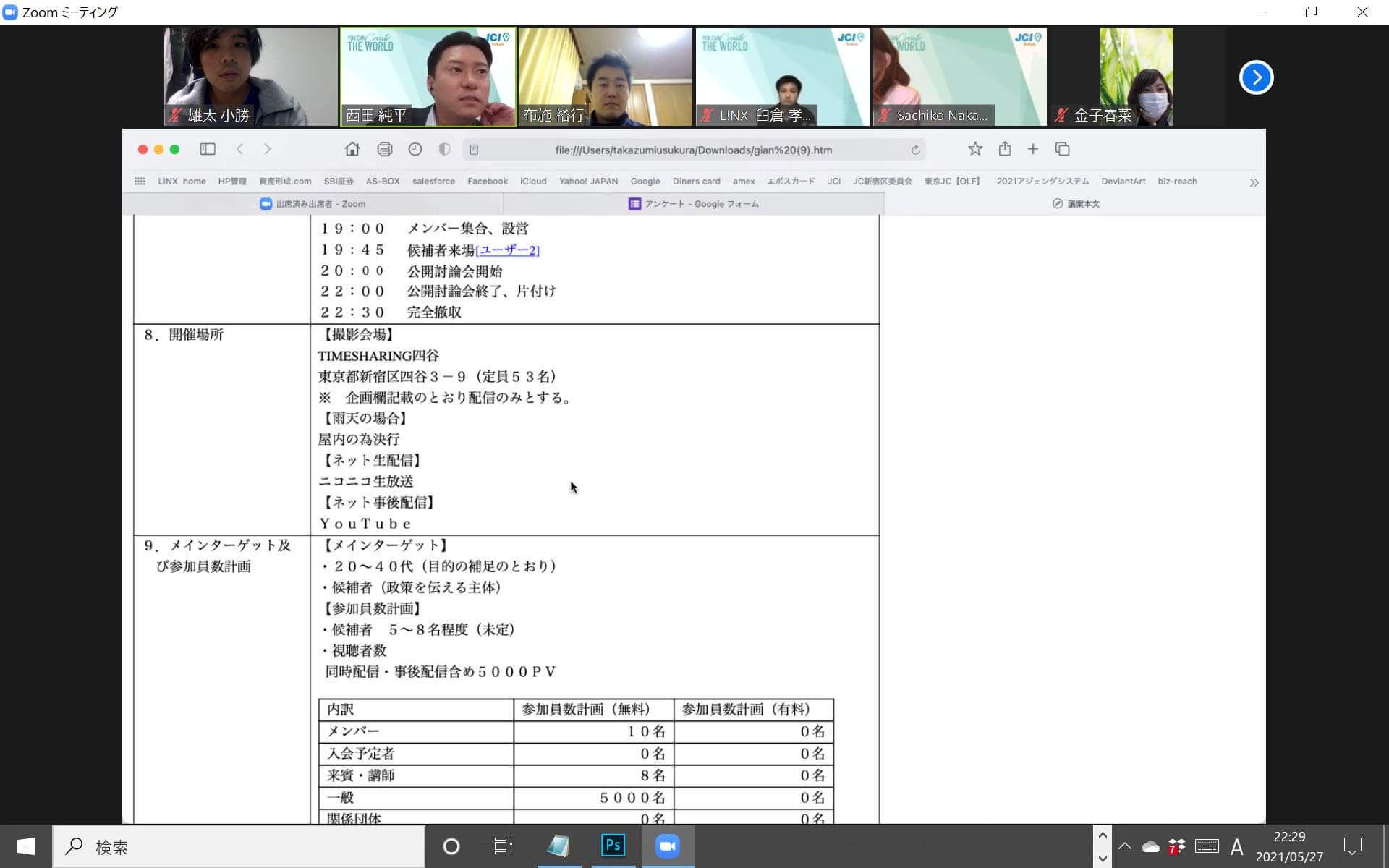Click the privacy shield icon

[444, 149]
